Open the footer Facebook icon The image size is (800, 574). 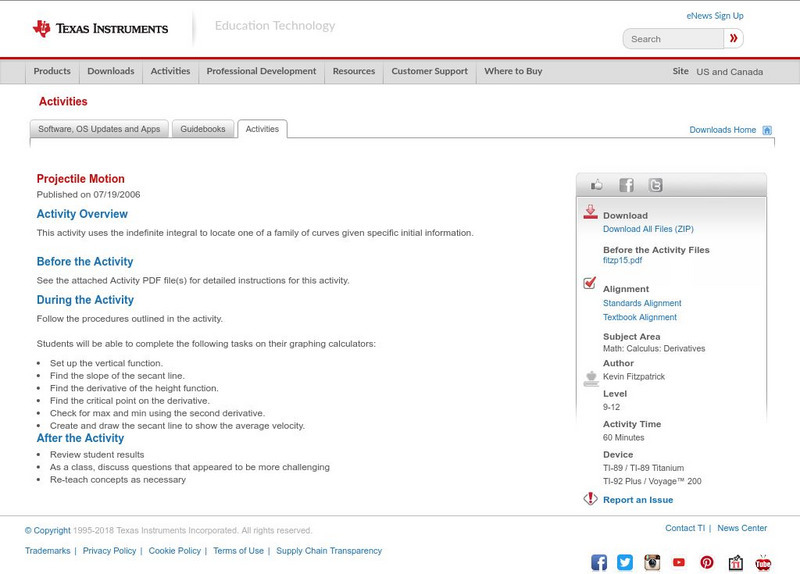[x=599, y=562]
